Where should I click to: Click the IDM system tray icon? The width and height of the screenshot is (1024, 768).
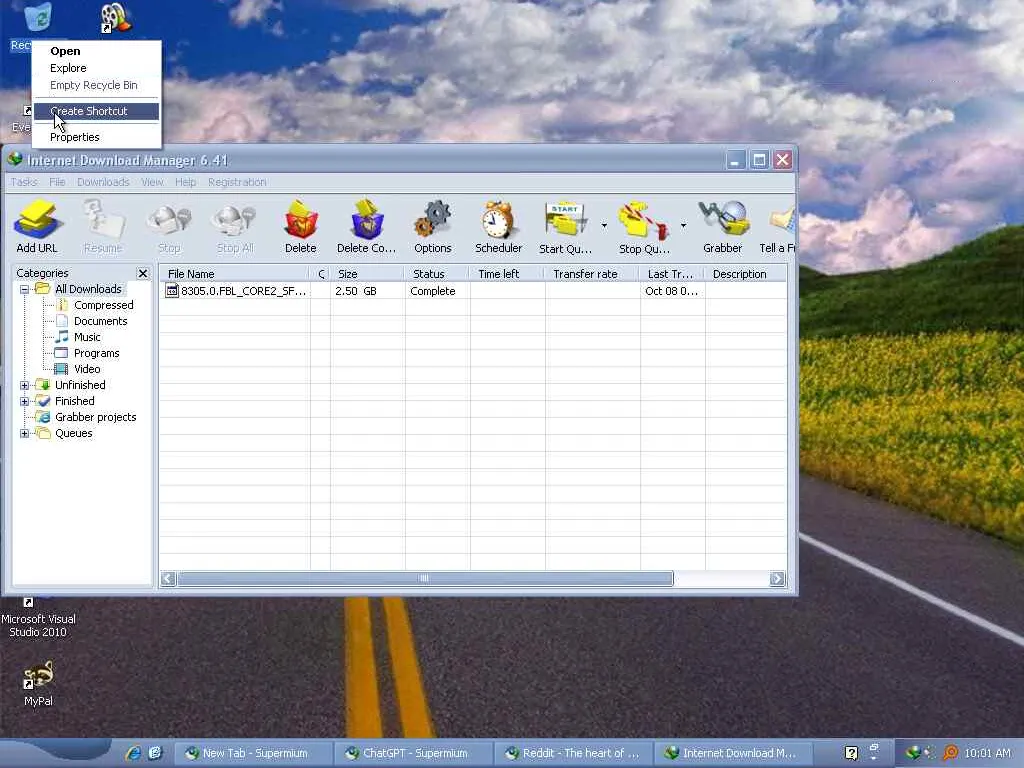coord(913,753)
